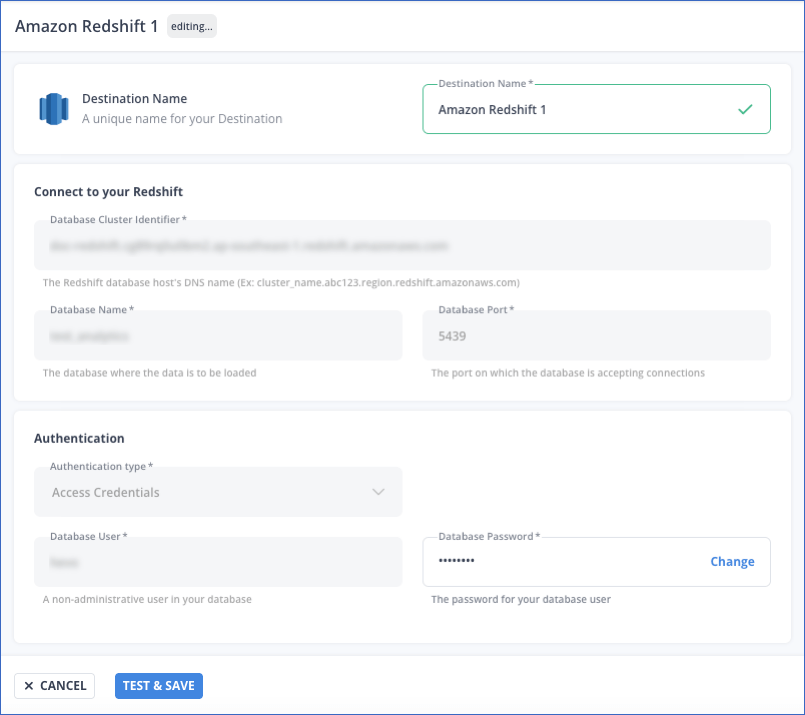
Task: Click 'A non-administrative user in your database' text
Action: point(147,599)
